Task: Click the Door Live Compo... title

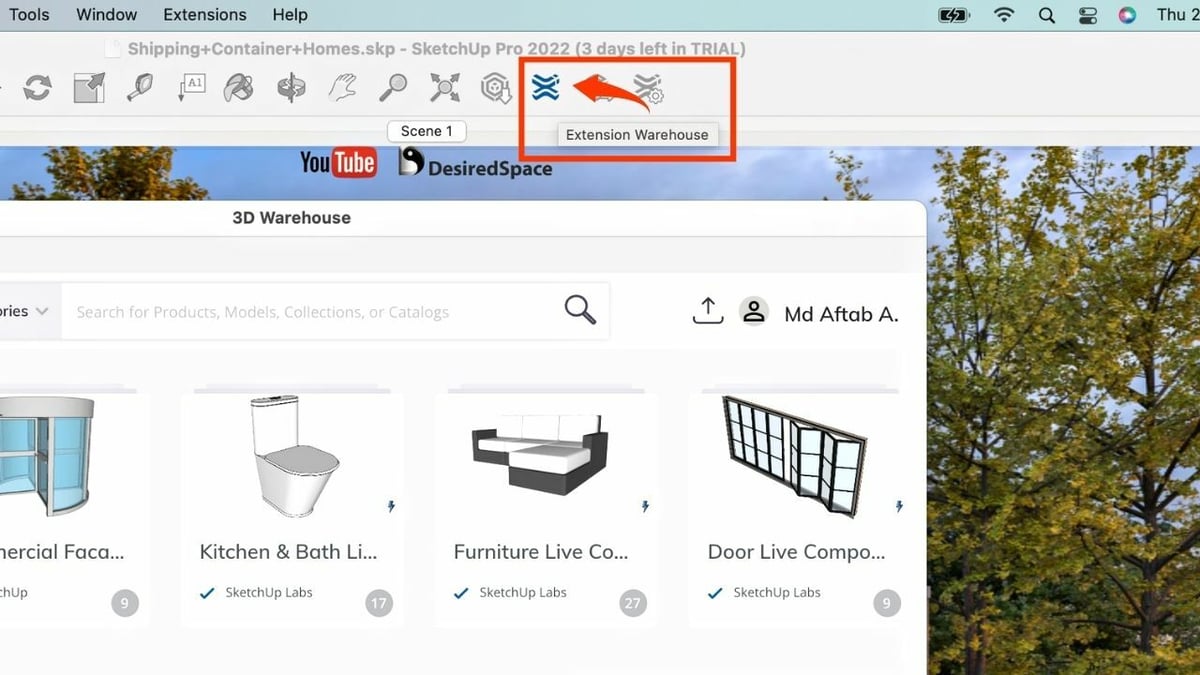Action: tap(796, 552)
